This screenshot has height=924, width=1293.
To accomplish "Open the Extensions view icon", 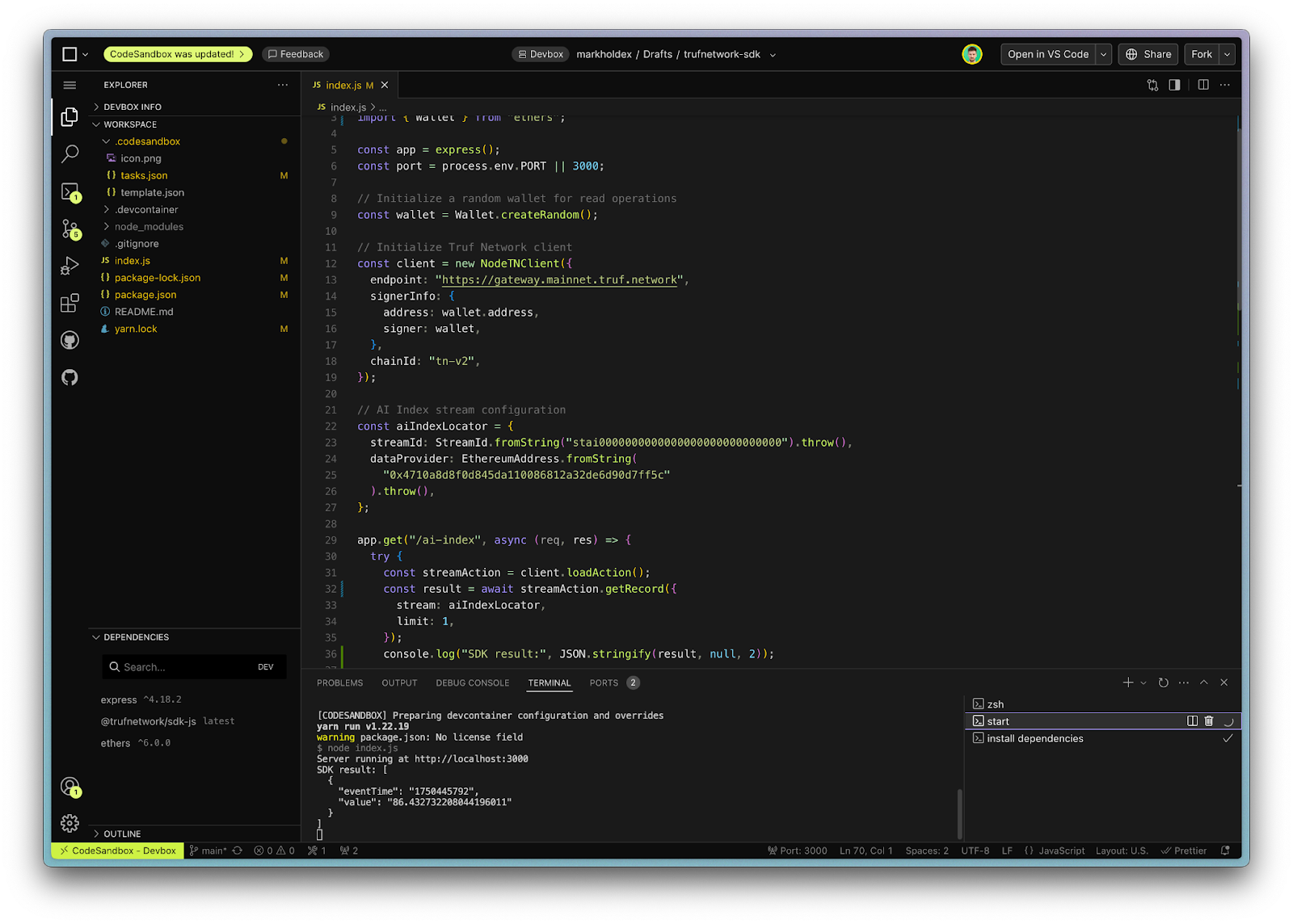I will click(70, 303).
